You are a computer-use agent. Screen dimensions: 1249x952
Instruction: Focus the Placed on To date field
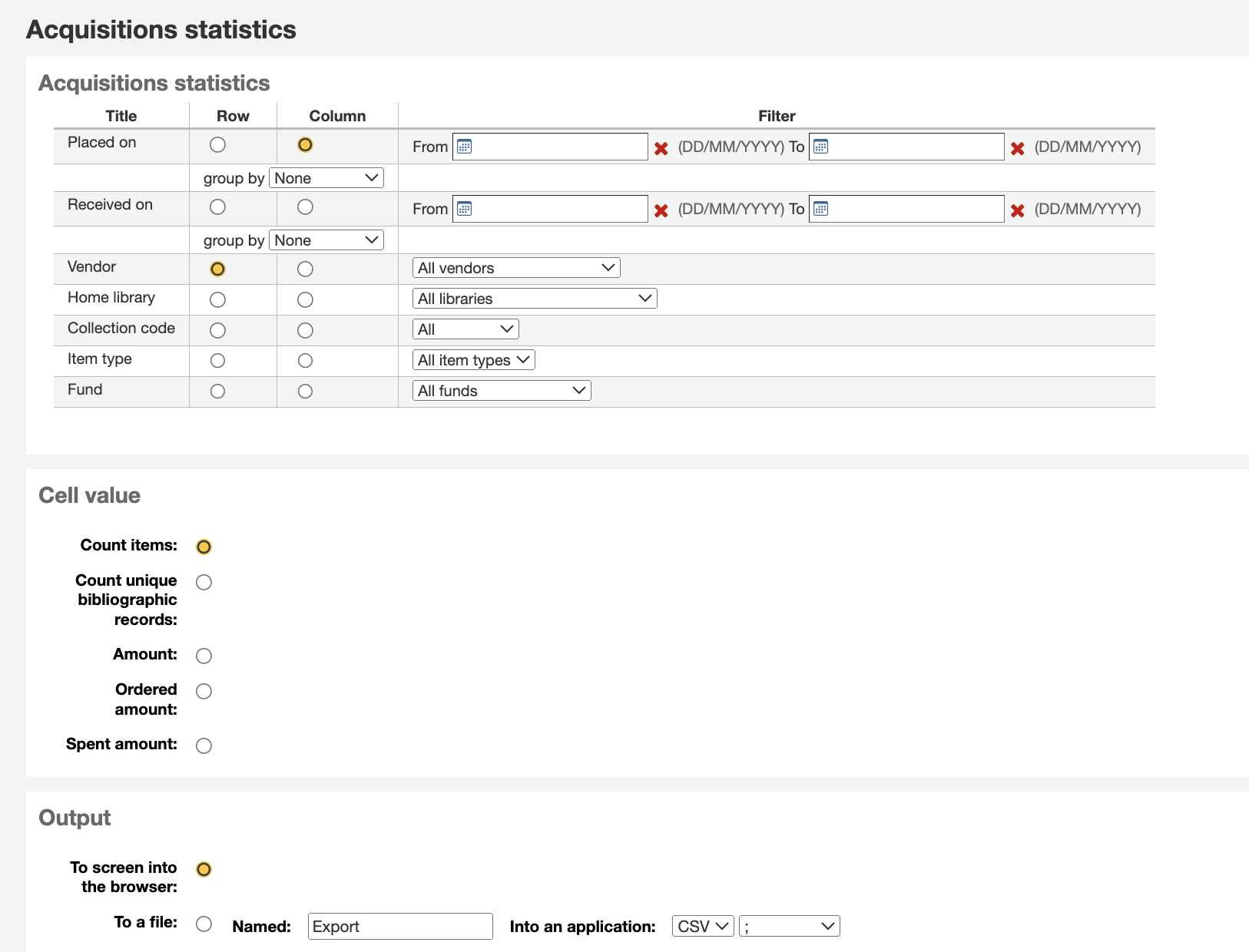(906, 147)
